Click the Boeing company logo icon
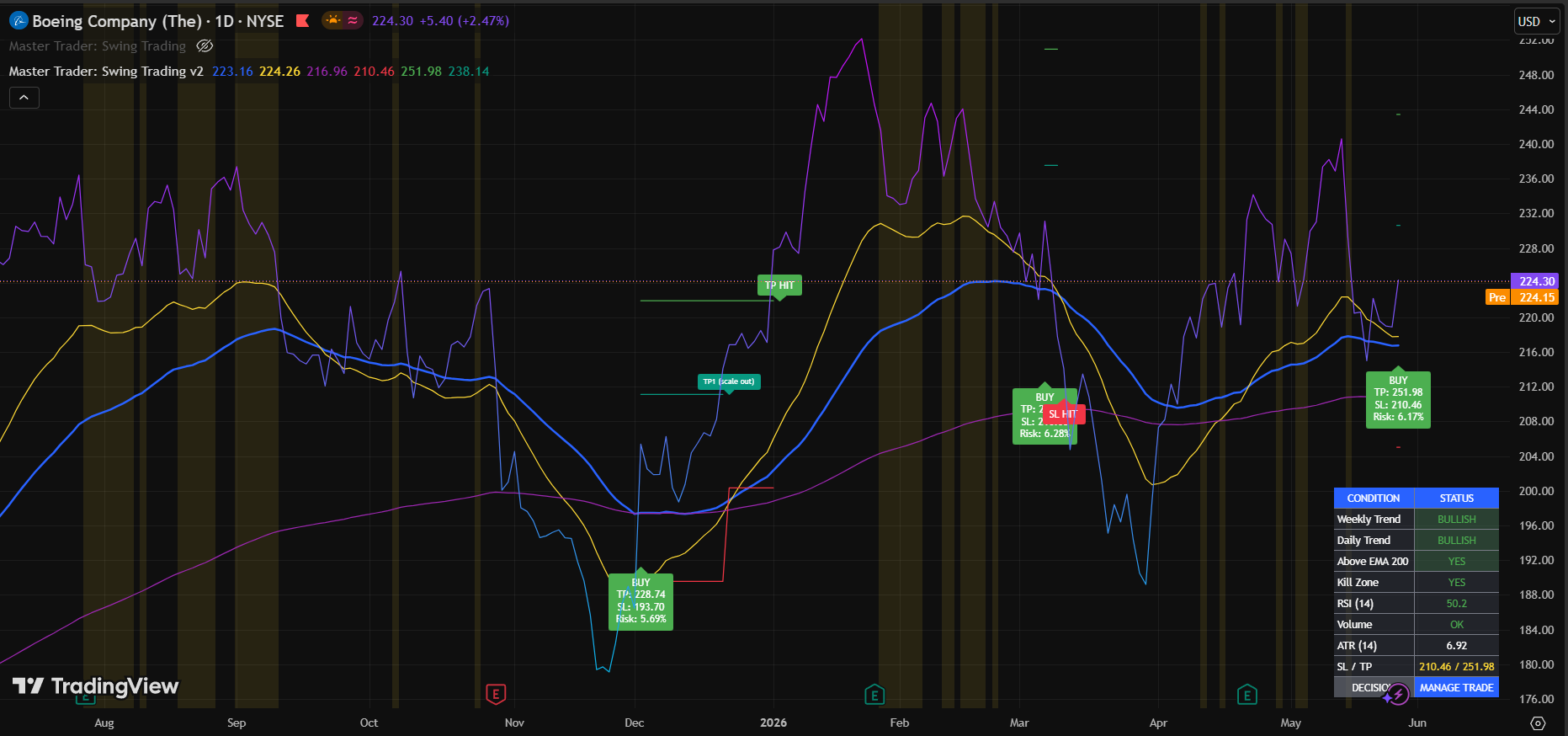The image size is (1568, 736). (19, 21)
